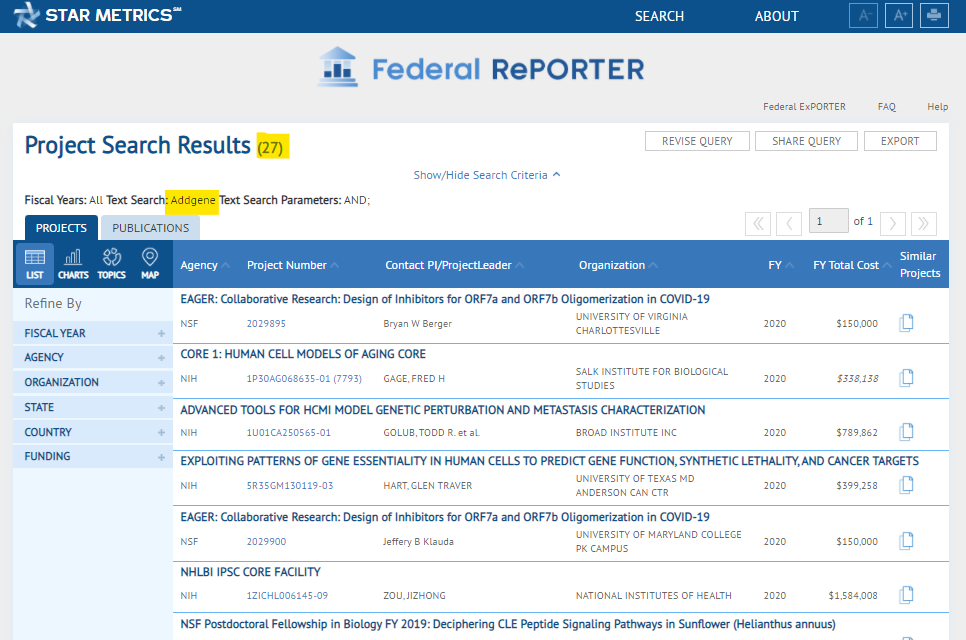Go to first page of results
The width and height of the screenshot is (966, 640).
pyautogui.click(x=758, y=224)
